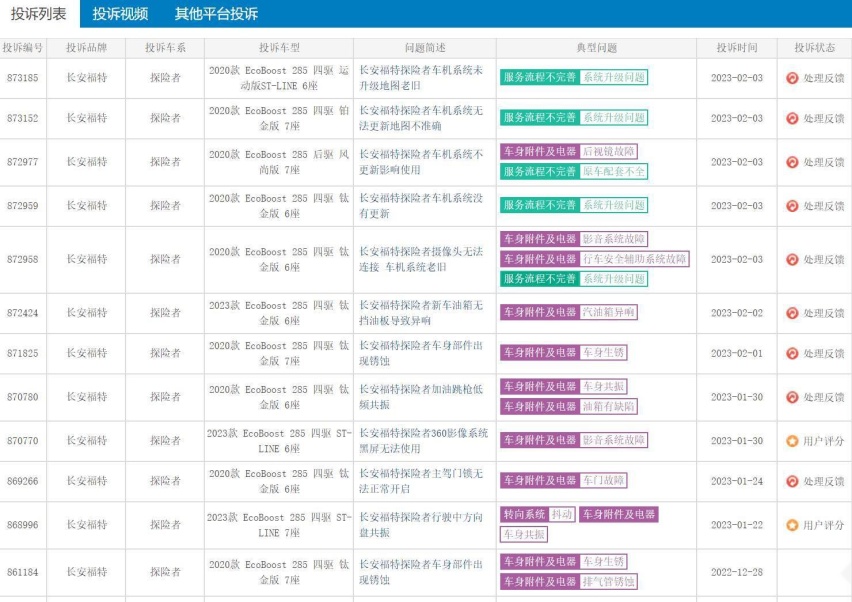Click the 典型问题 column header

tap(597, 48)
